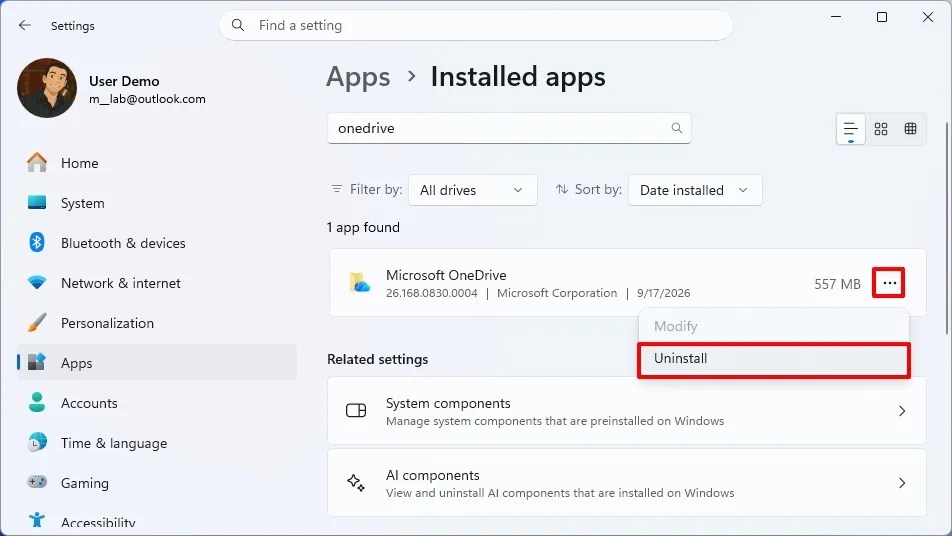This screenshot has height=536, width=952.
Task: Open the Filter by All drives dropdown
Action: pos(472,190)
